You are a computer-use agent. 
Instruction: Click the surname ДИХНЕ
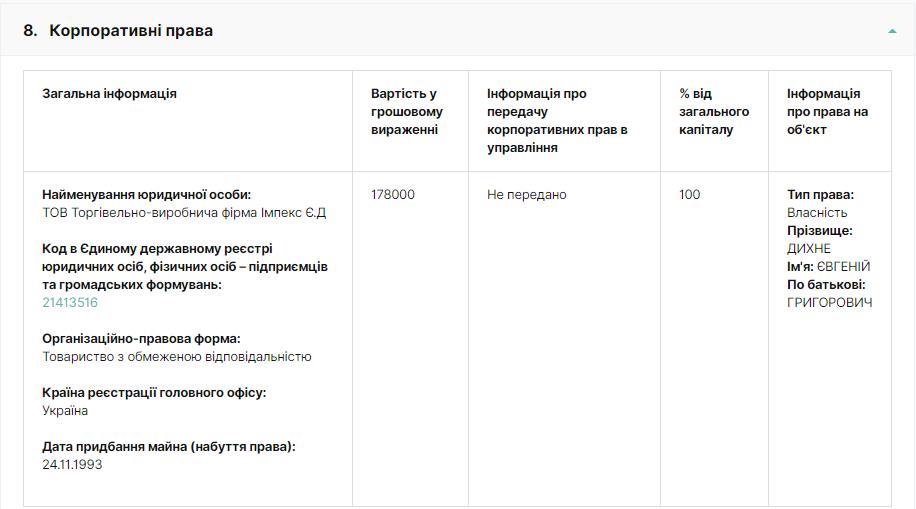click(809, 249)
